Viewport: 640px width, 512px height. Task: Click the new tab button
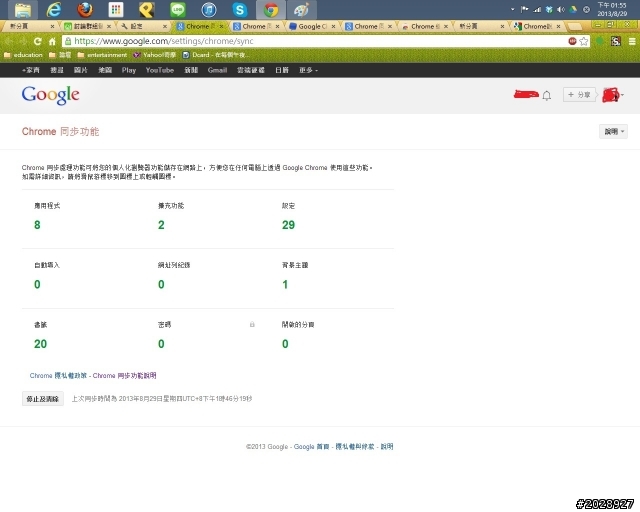coord(575,27)
